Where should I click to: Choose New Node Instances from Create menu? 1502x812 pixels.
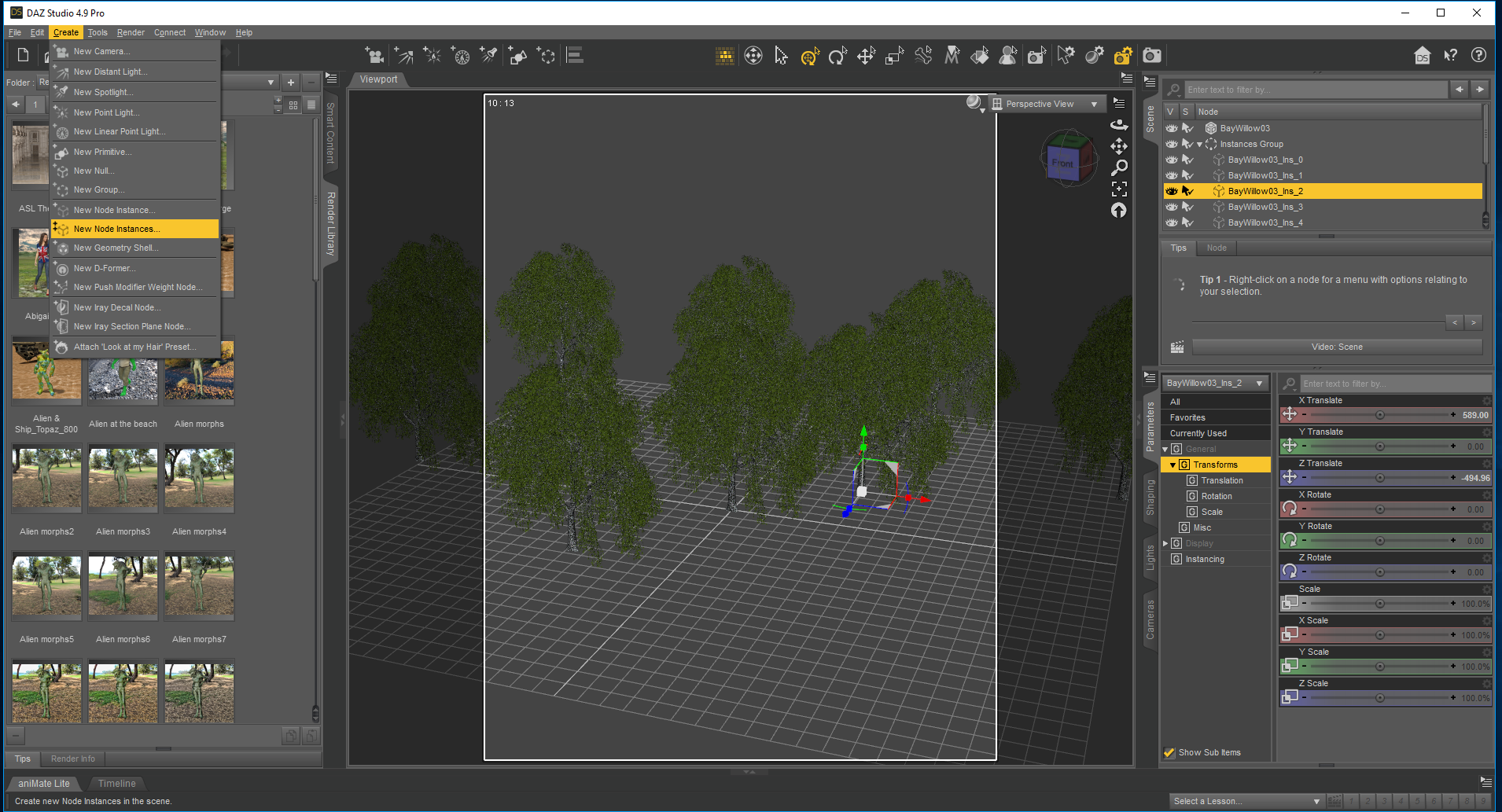tap(134, 229)
